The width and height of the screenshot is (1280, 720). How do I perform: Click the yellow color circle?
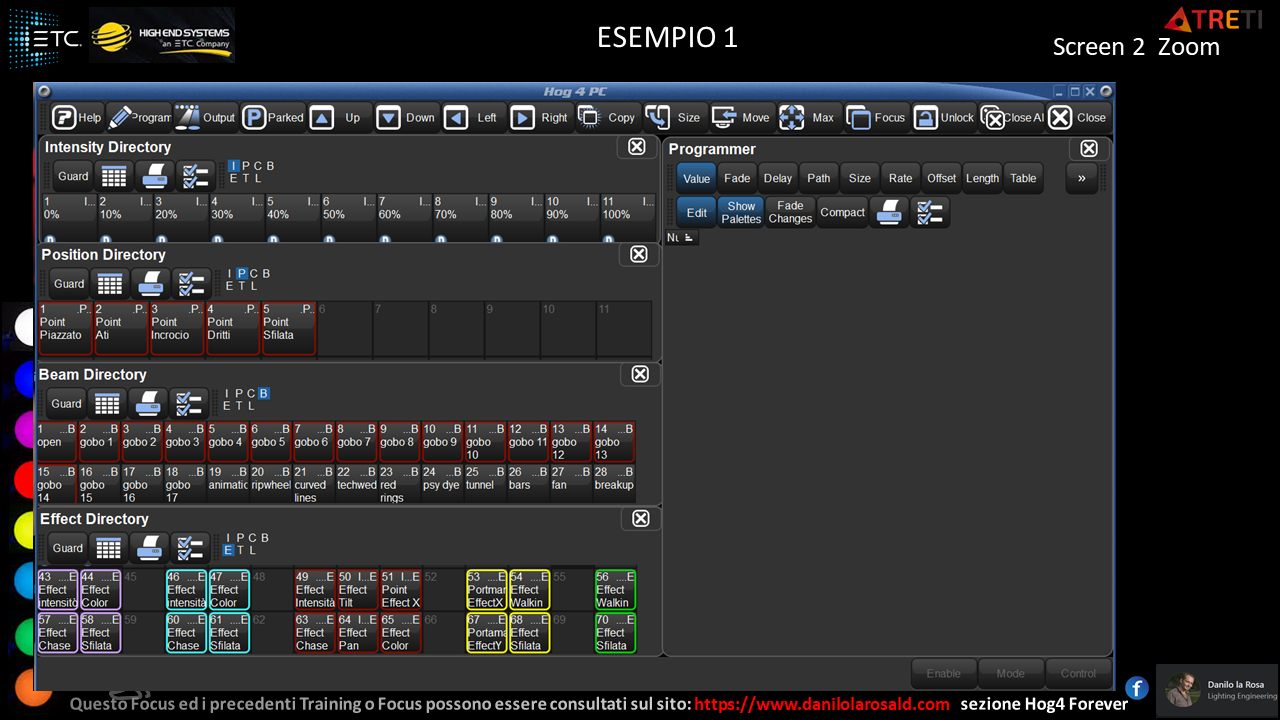point(24,530)
